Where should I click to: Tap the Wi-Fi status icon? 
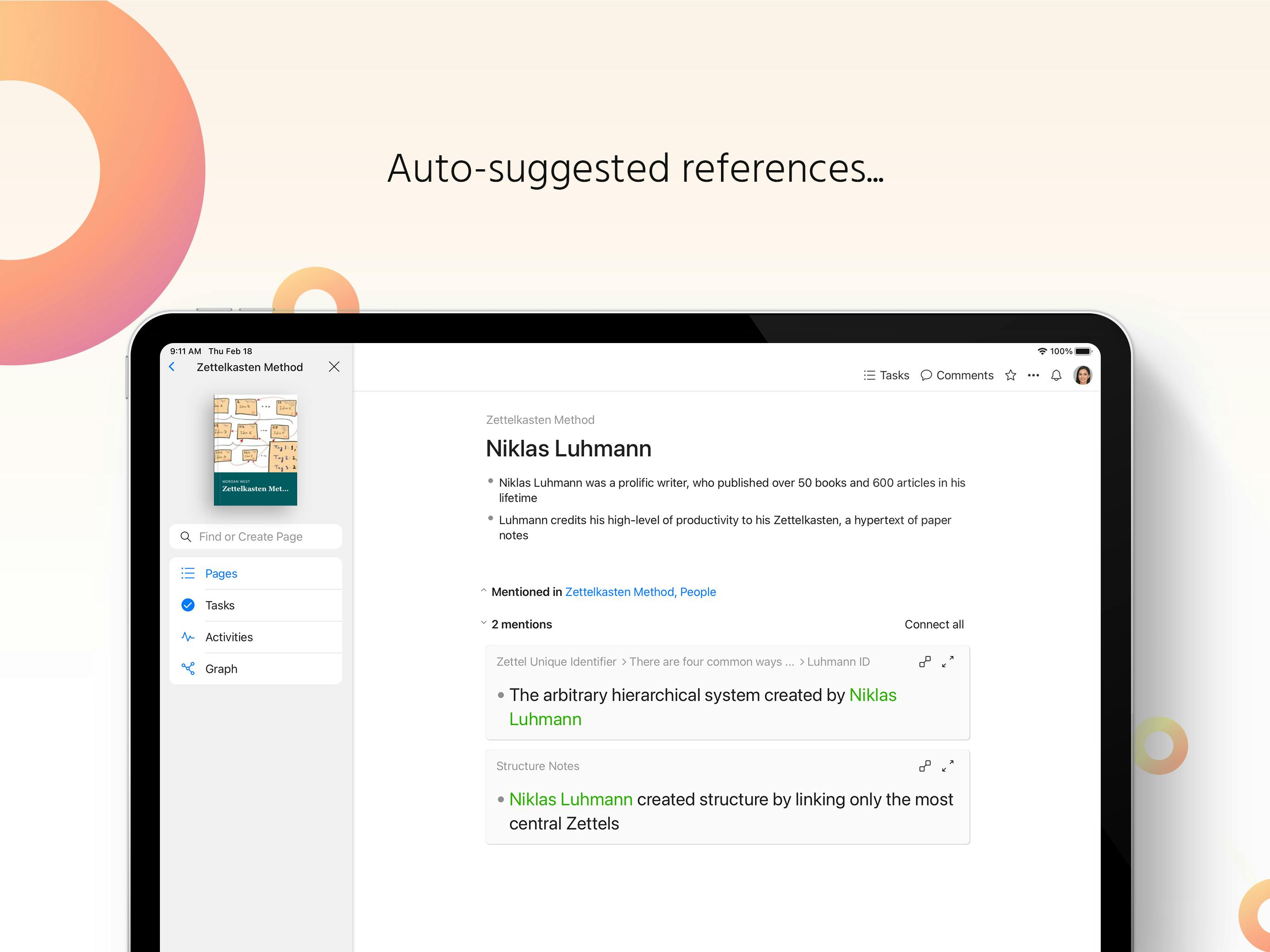1042,351
